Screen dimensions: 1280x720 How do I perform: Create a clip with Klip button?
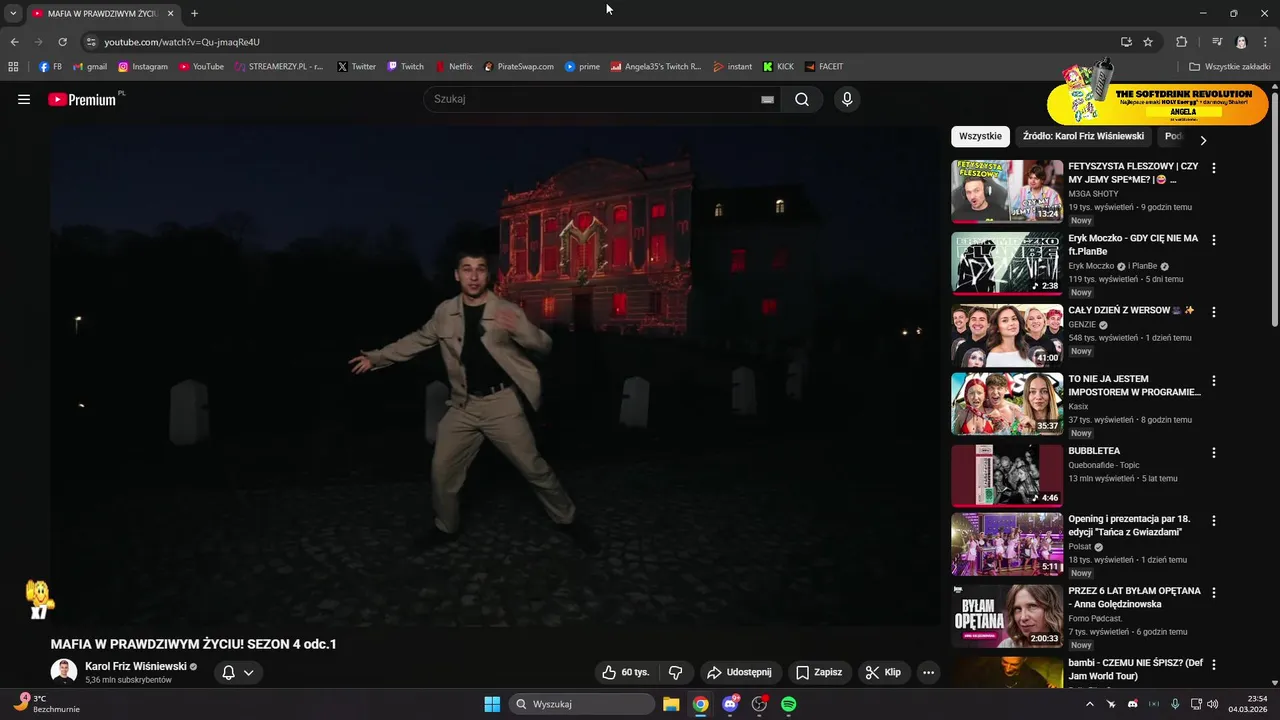coord(883,672)
